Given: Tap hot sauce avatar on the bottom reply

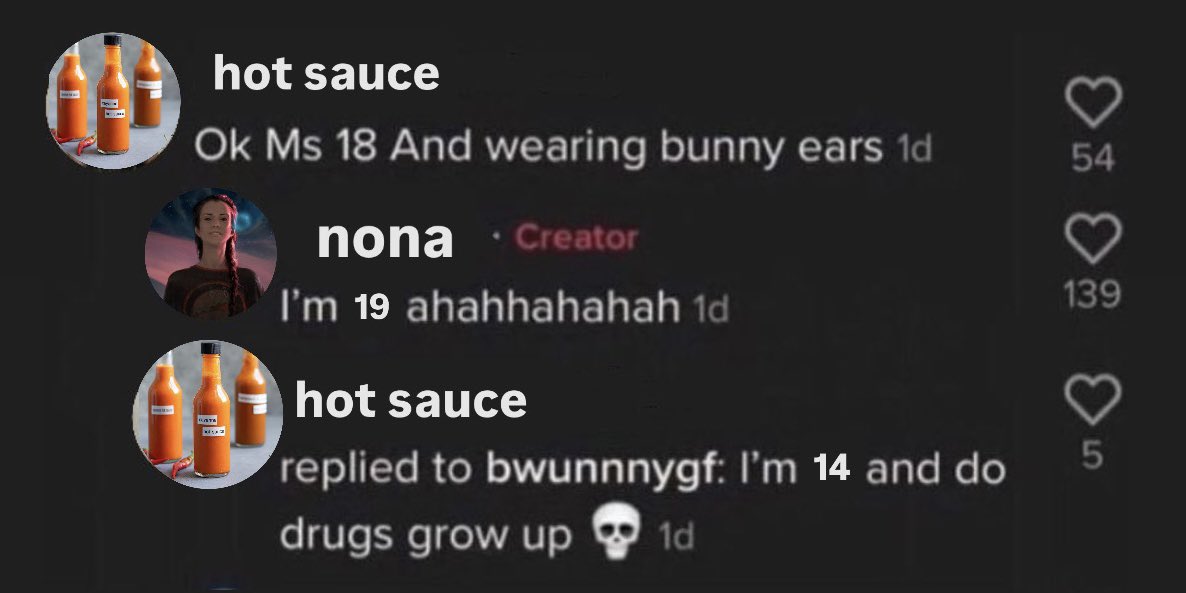Looking at the screenshot, I should click(x=208, y=414).
